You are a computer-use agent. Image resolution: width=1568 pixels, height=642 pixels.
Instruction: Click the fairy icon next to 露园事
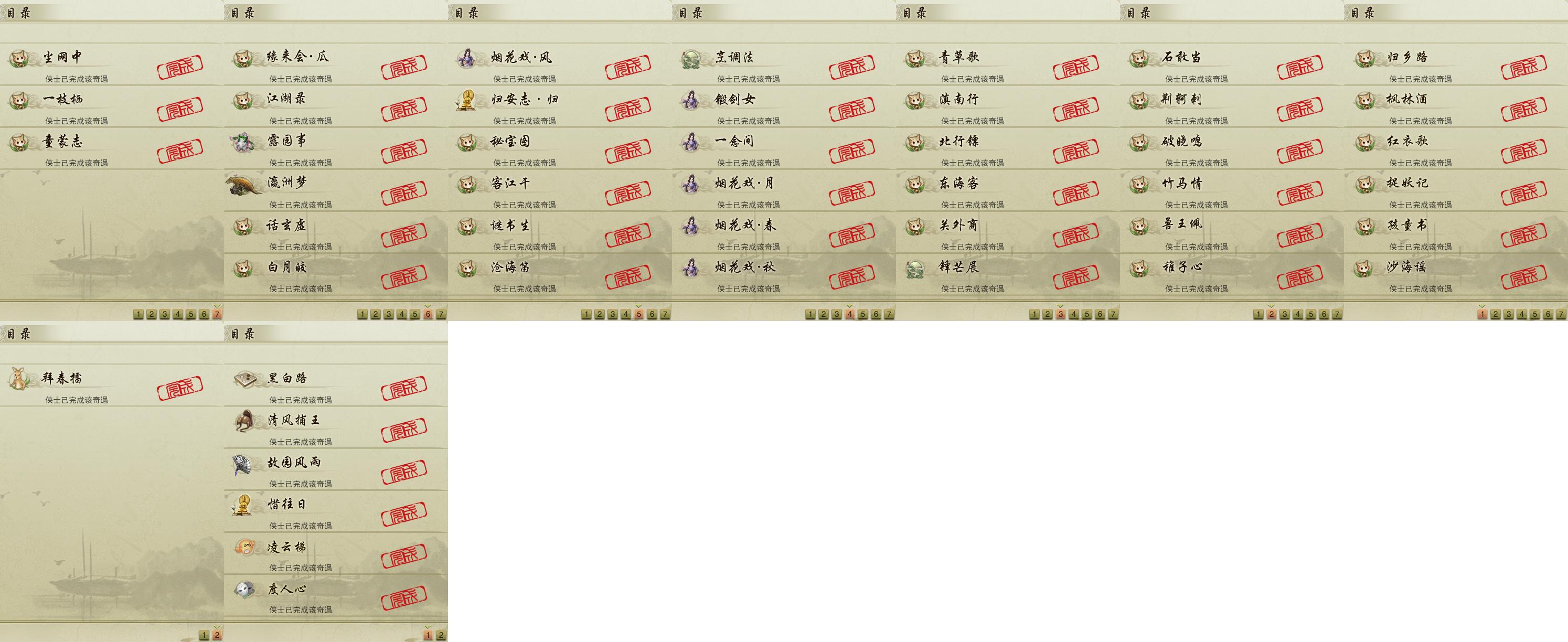(244, 142)
